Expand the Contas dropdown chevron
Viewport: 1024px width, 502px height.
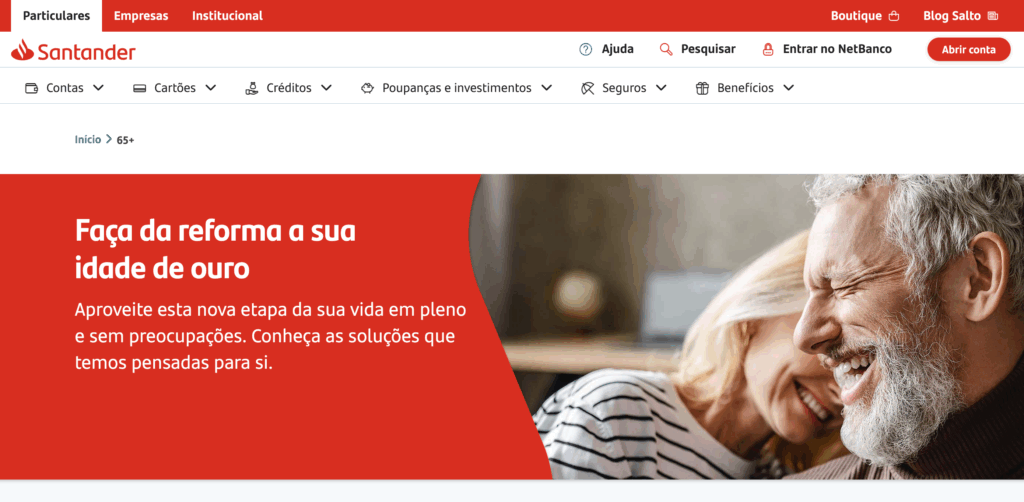[x=99, y=87]
